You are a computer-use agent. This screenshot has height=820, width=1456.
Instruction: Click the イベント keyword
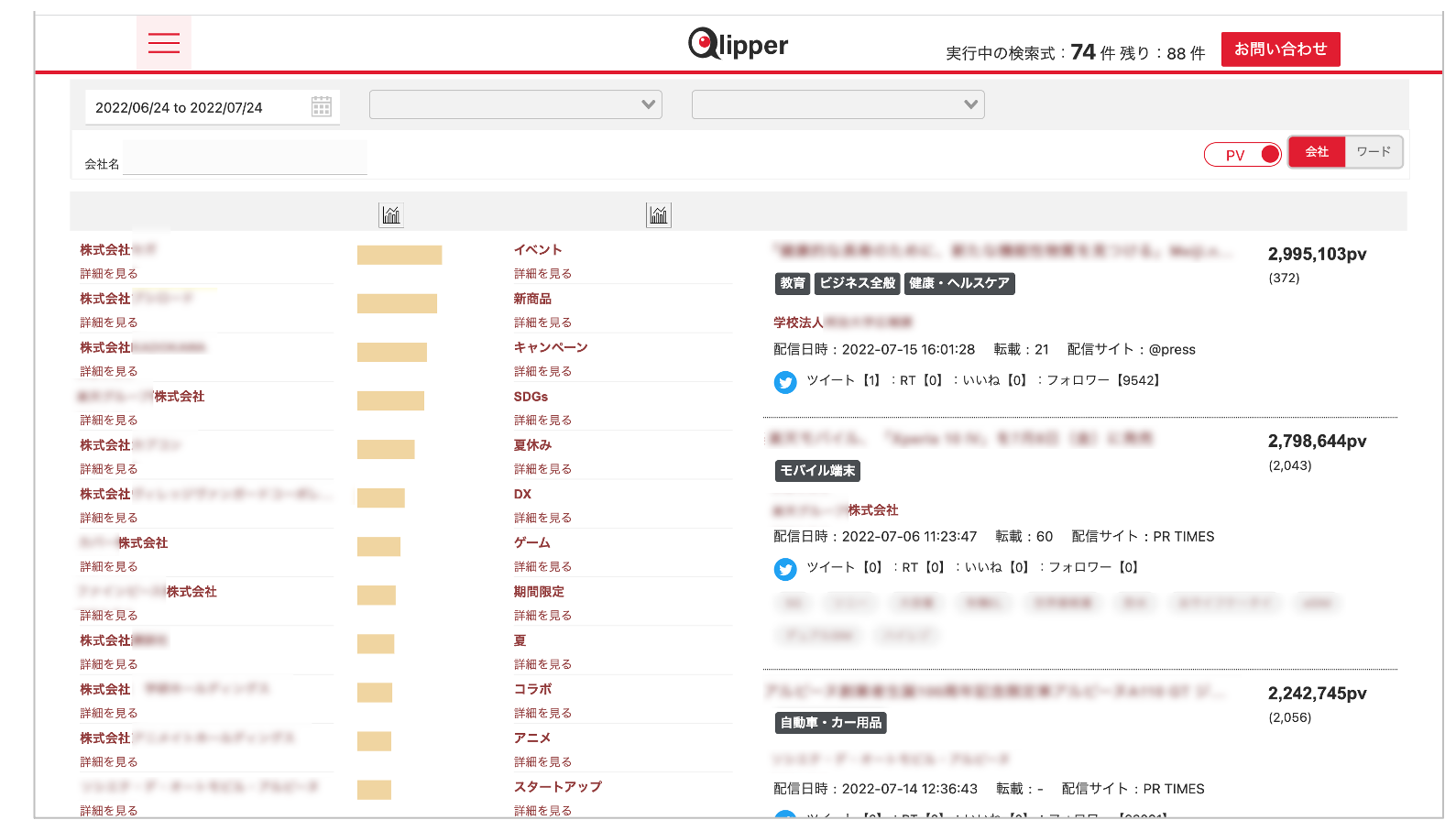click(538, 250)
